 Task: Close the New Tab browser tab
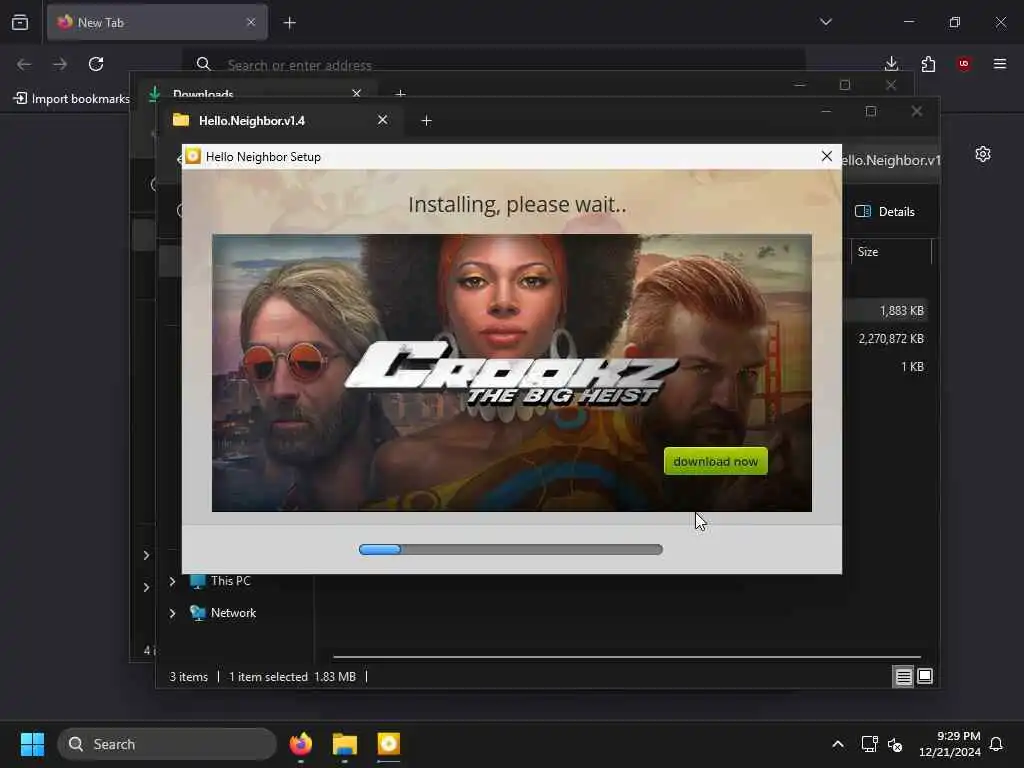click(251, 22)
